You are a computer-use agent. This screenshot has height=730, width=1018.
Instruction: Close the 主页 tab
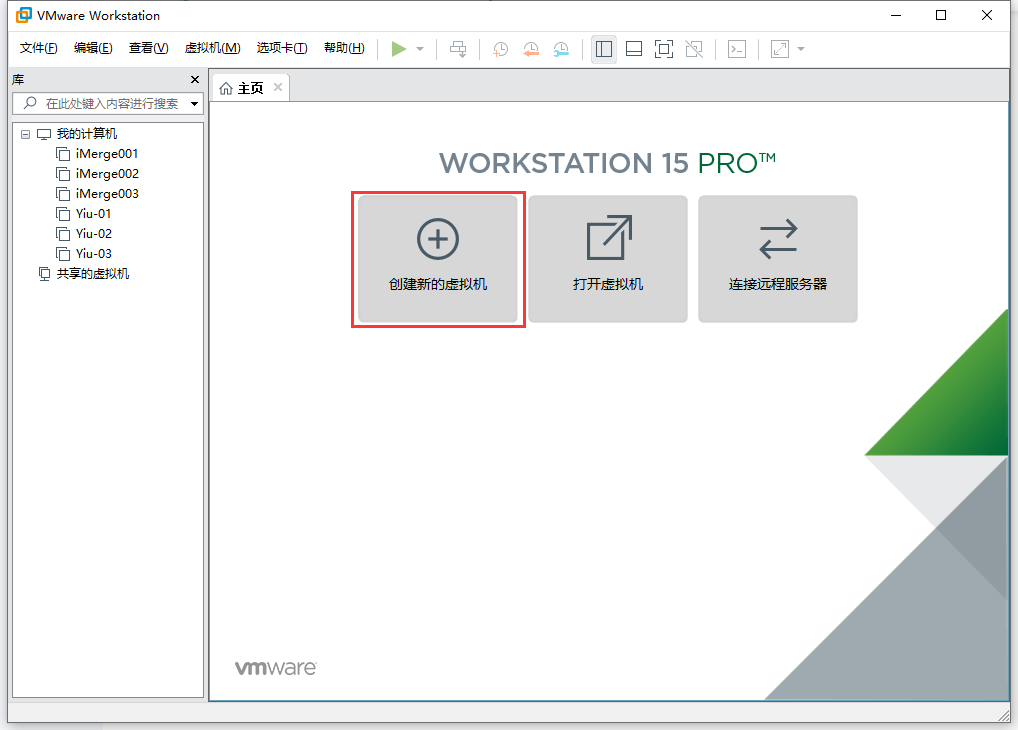coord(278,87)
